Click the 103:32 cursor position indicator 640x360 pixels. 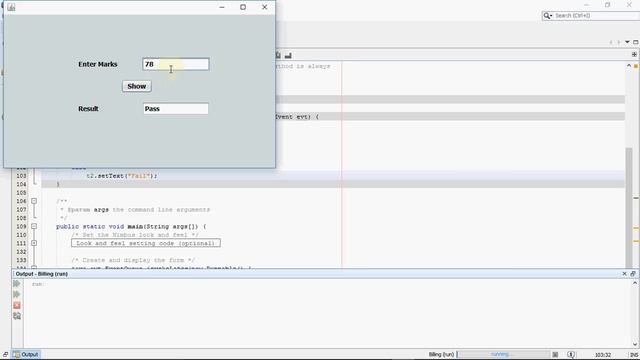[603, 355]
